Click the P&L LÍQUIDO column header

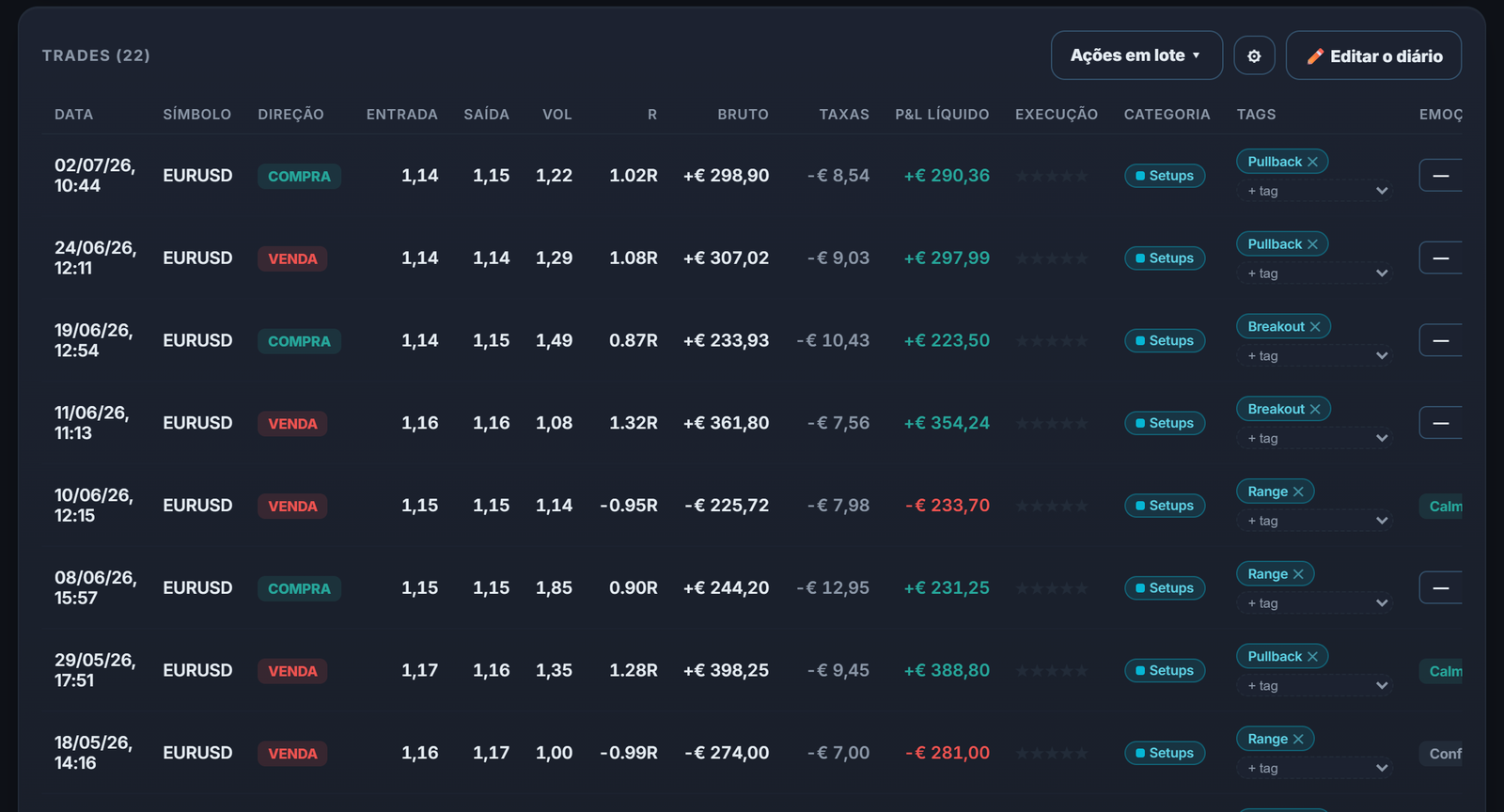pyautogui.click(x=942, y=115)
